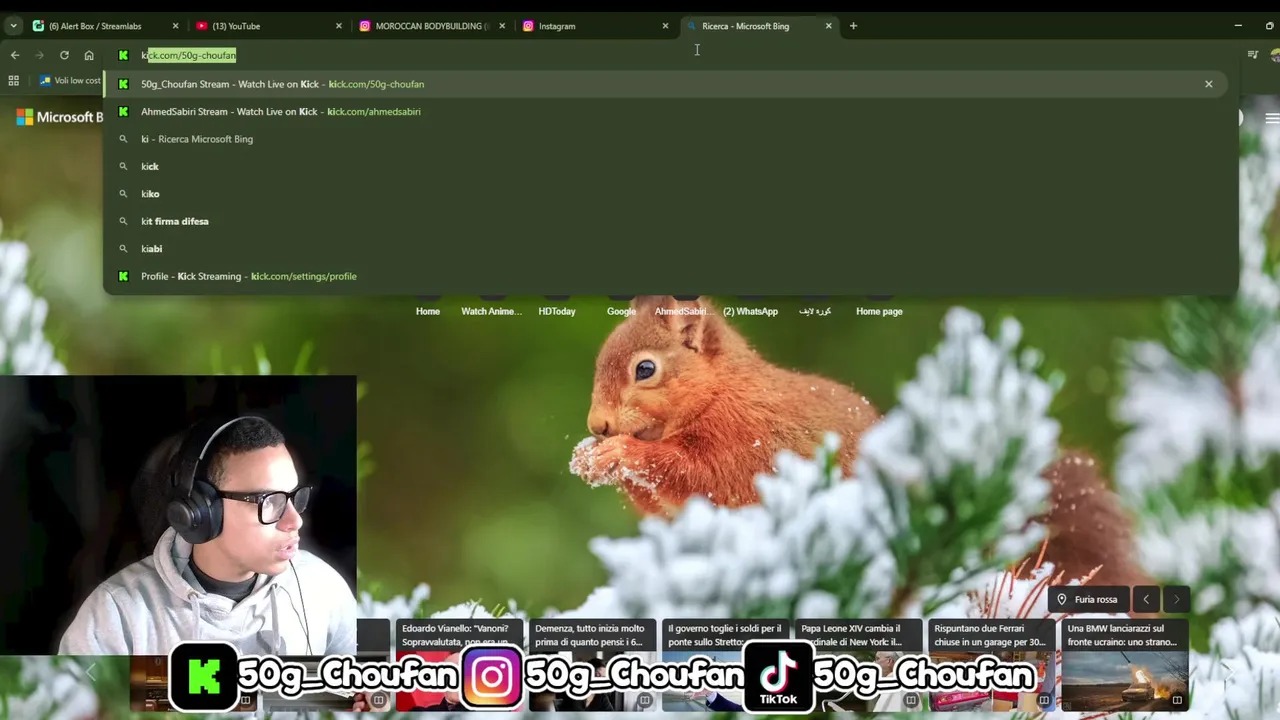Click the Furia rossa image info button
The width and height of the screenshot is (1280, 720).
pos(1089,600)
